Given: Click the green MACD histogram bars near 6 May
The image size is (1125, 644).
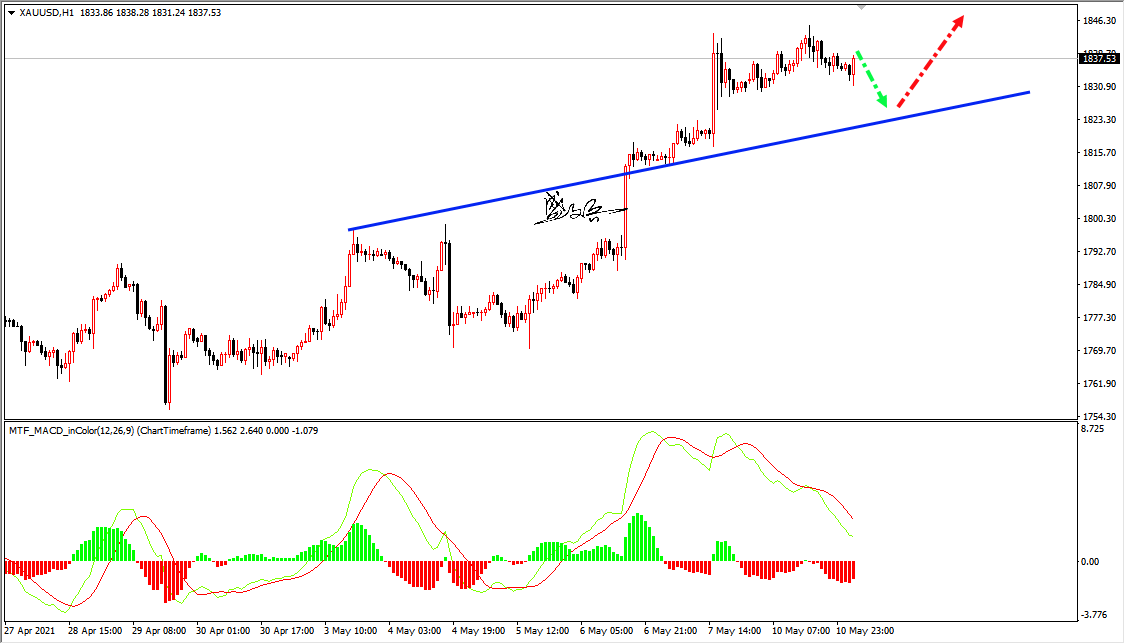Looking at the screenshot, I should 640,536.
